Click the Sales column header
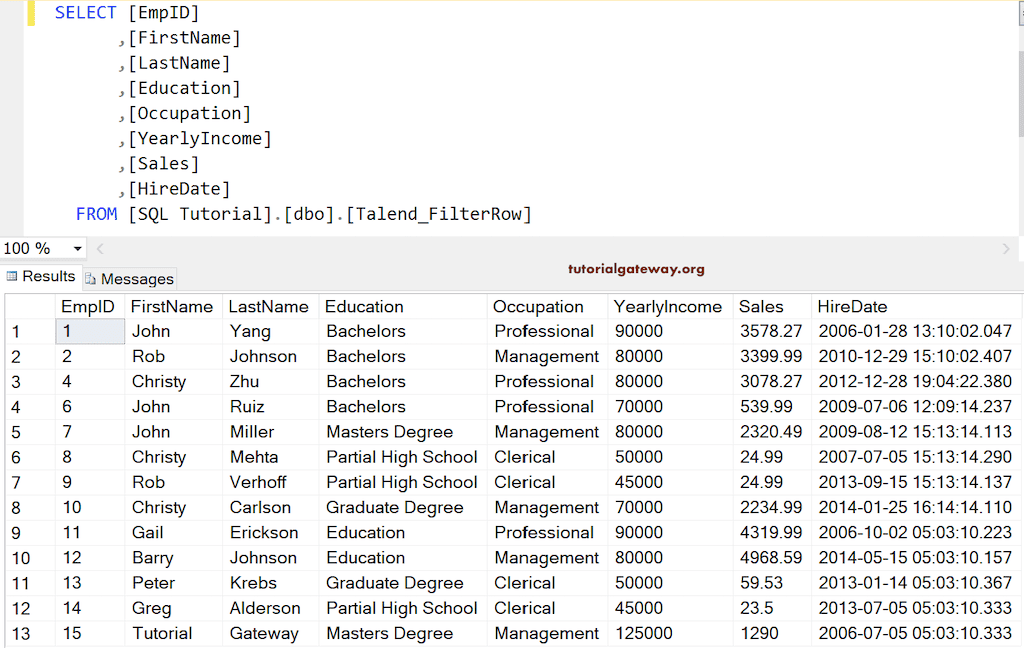 click(760, 306)
